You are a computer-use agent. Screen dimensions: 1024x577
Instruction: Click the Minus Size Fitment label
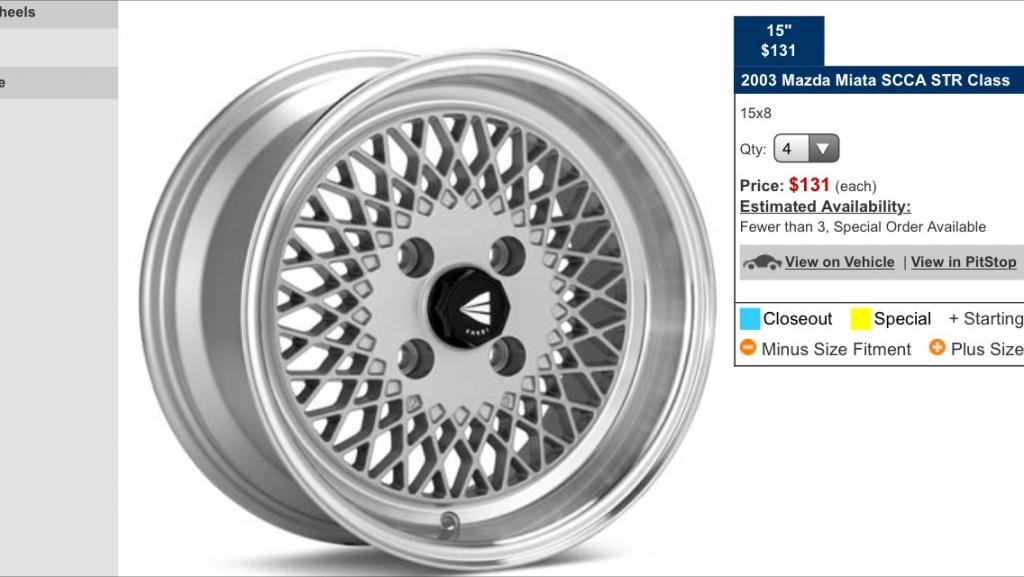pyautogui.click(x=836, y=349)
